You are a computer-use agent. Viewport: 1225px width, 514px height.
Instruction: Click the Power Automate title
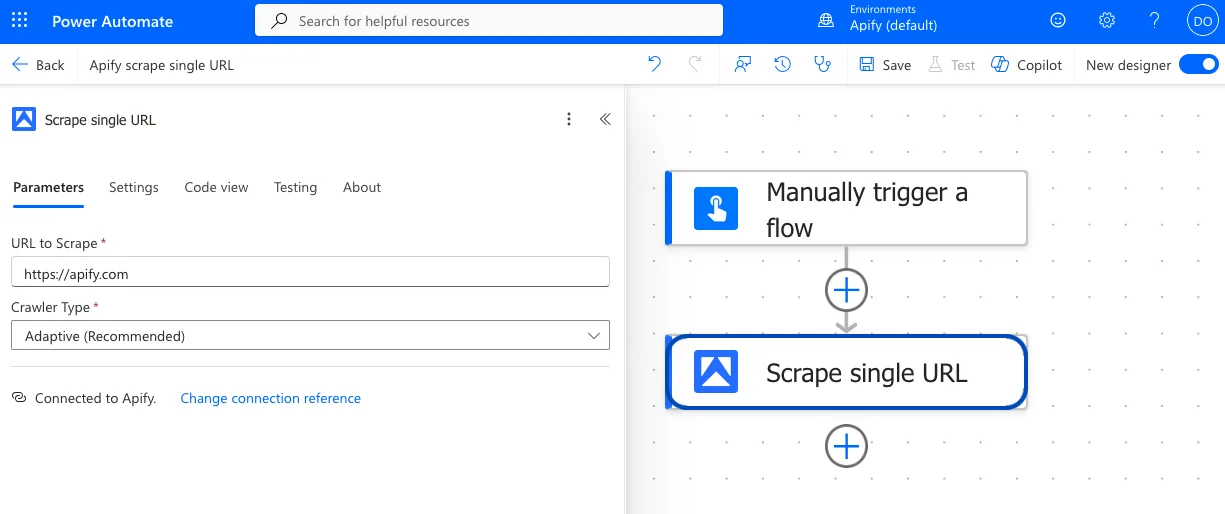(112, 21)
